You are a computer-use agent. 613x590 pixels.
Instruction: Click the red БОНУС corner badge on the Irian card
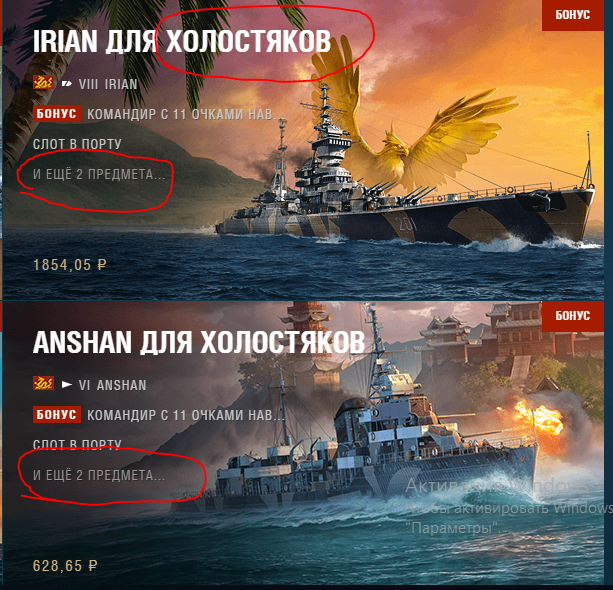[x=573, y=15]
